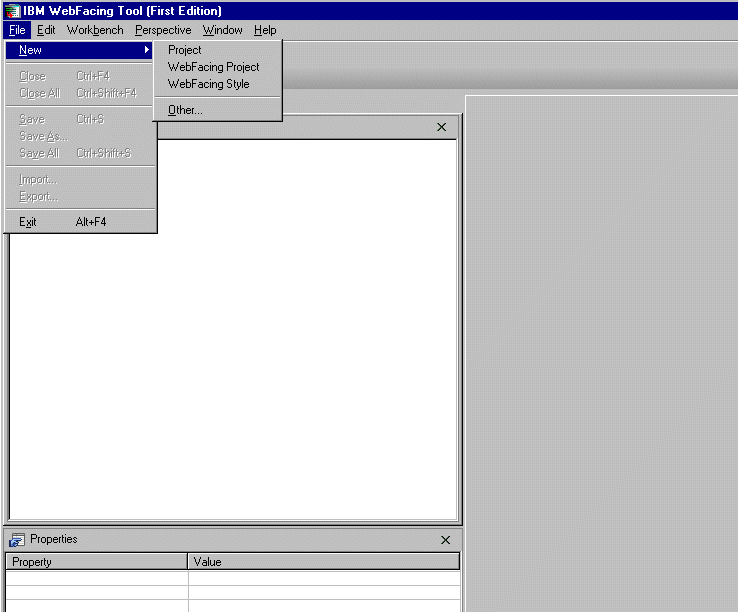Close the Properties view
Viewport: 738px width, 612px height.
445,540
